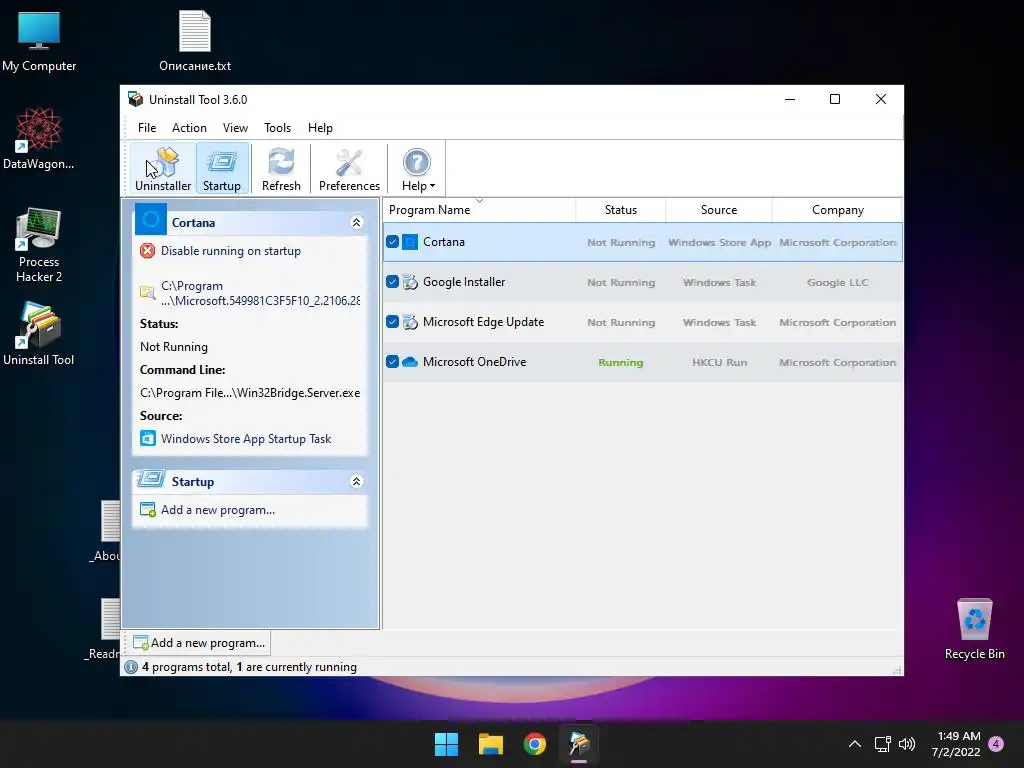Open the Cortana program folder path link
Image resolution: width=1024 pixels, height=768 pixels.
[x=261, y=293]
